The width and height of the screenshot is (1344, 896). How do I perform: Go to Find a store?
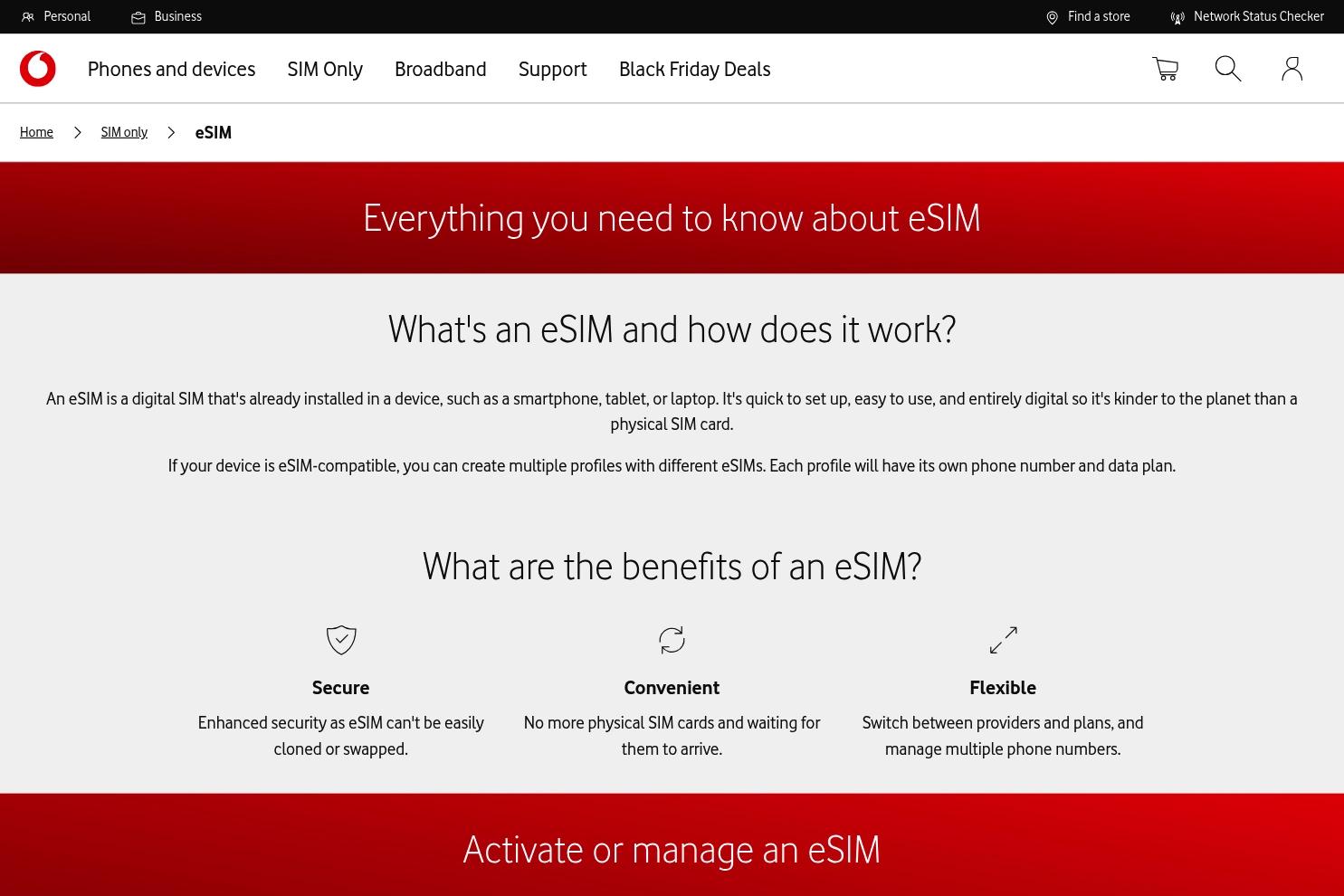click(x=1099, y=17)
